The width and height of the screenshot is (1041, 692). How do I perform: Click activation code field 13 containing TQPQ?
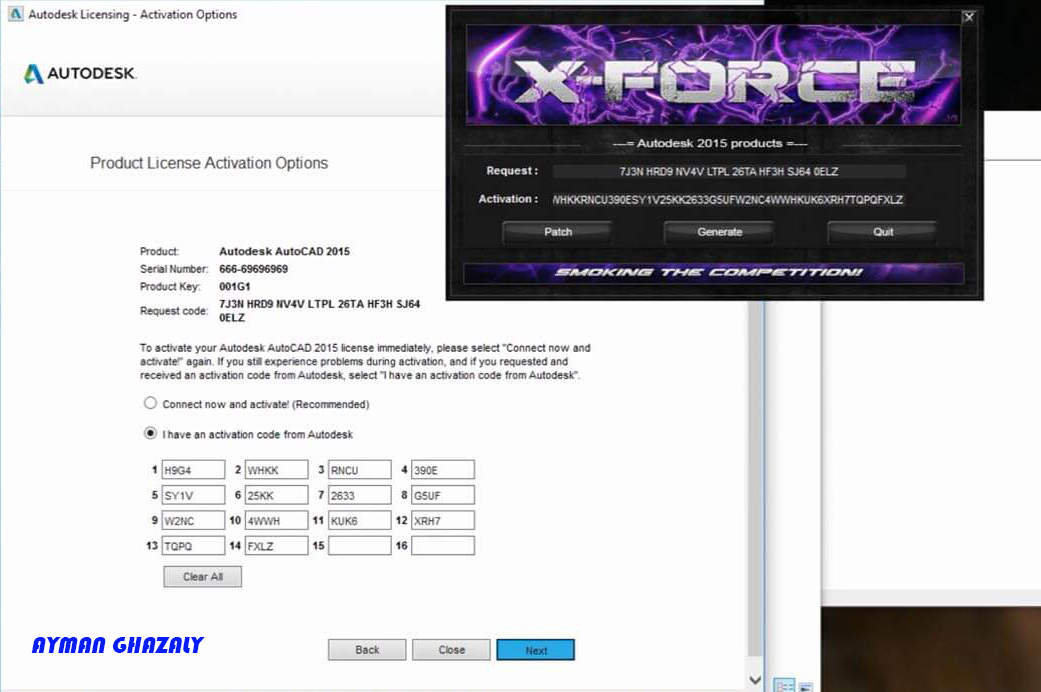tap(193, 545)
